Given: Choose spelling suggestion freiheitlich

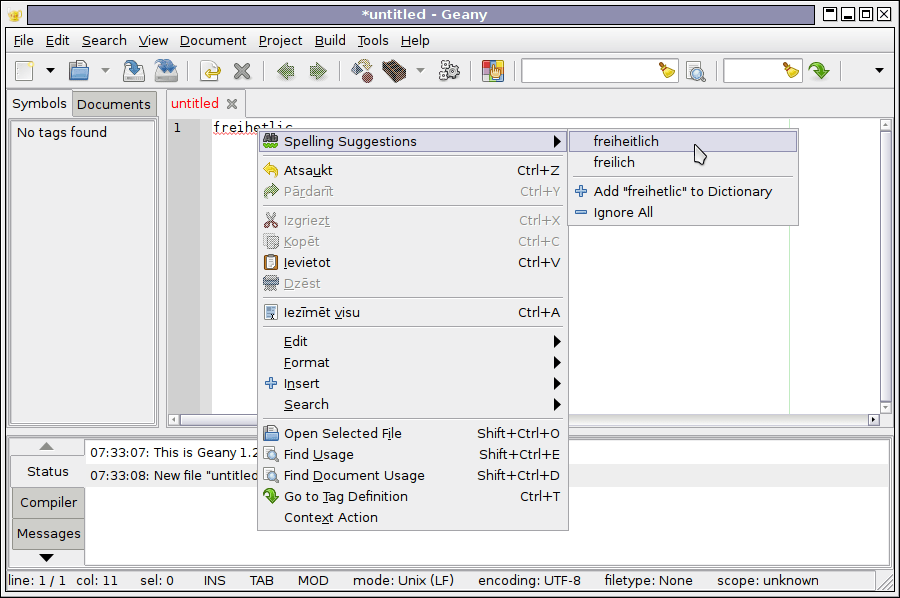Looking at the screenshot, I should click(683, 141).
